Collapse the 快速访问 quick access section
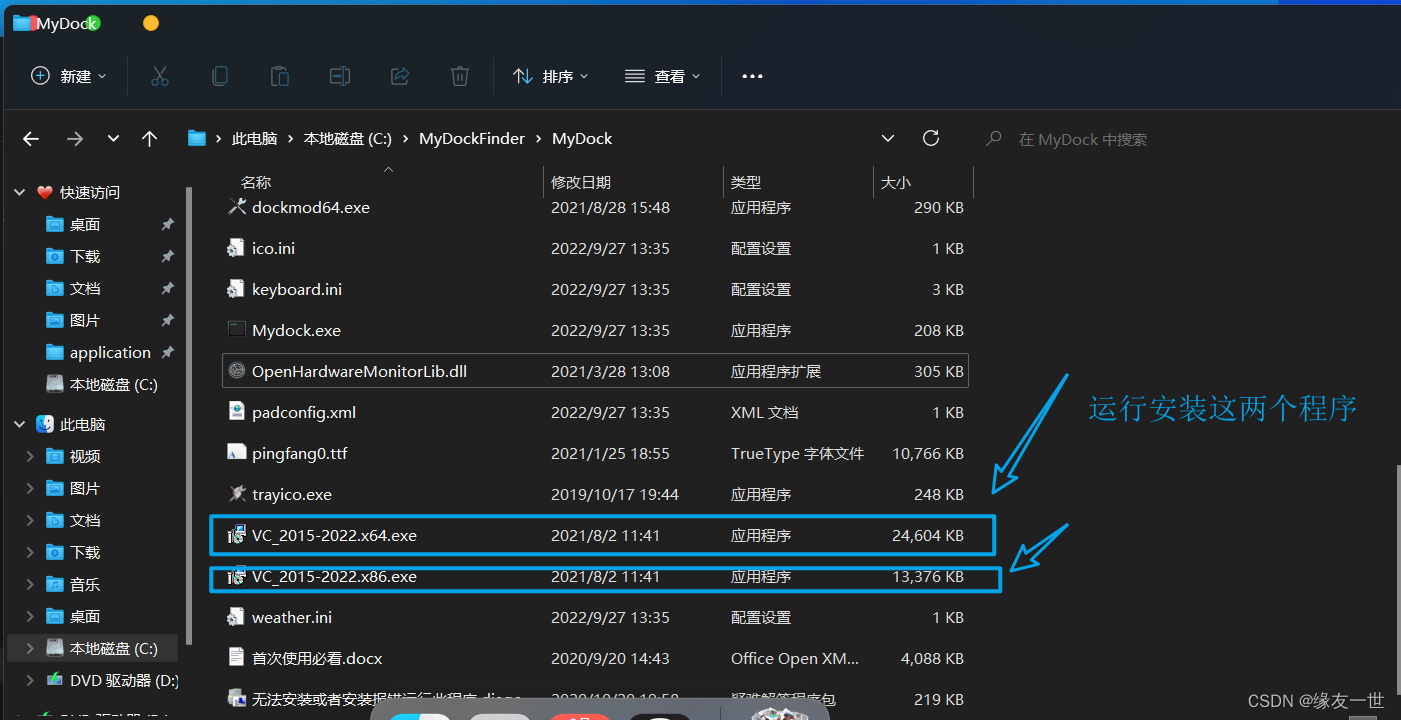1401x720 pixels. point(20,192)
